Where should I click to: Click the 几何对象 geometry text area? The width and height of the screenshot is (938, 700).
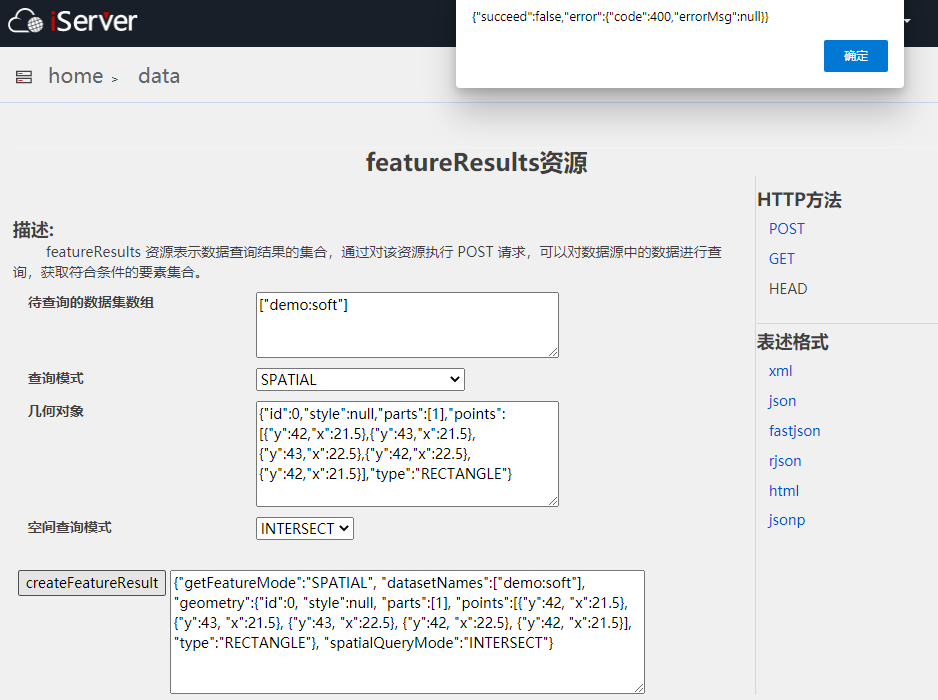pyautogui.click(x=407, y=454)
